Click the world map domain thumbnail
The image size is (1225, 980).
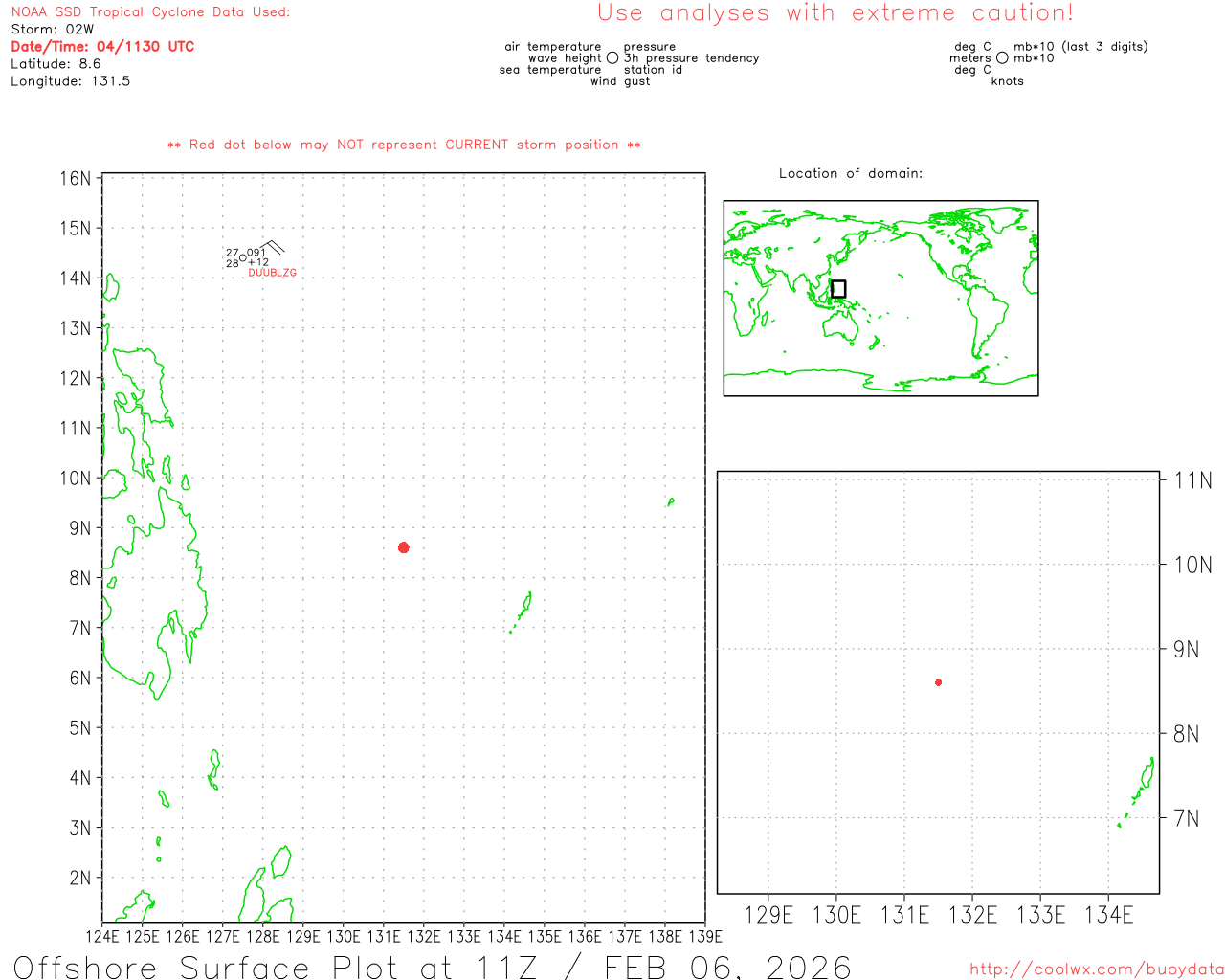(x=880, y=298)
